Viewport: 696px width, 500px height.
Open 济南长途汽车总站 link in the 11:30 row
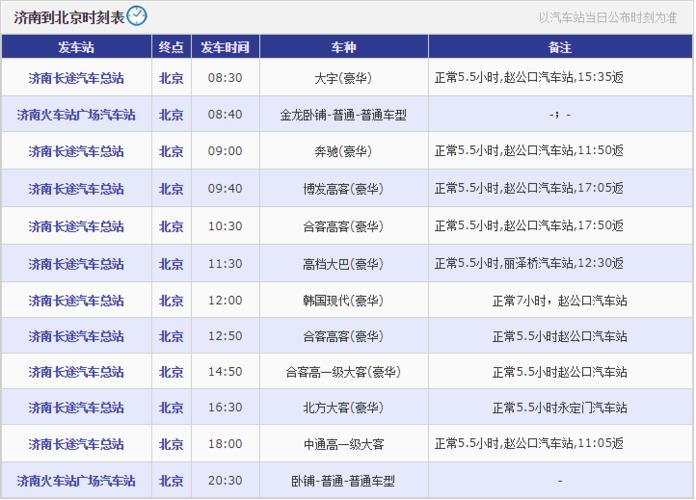coord(76,264)
